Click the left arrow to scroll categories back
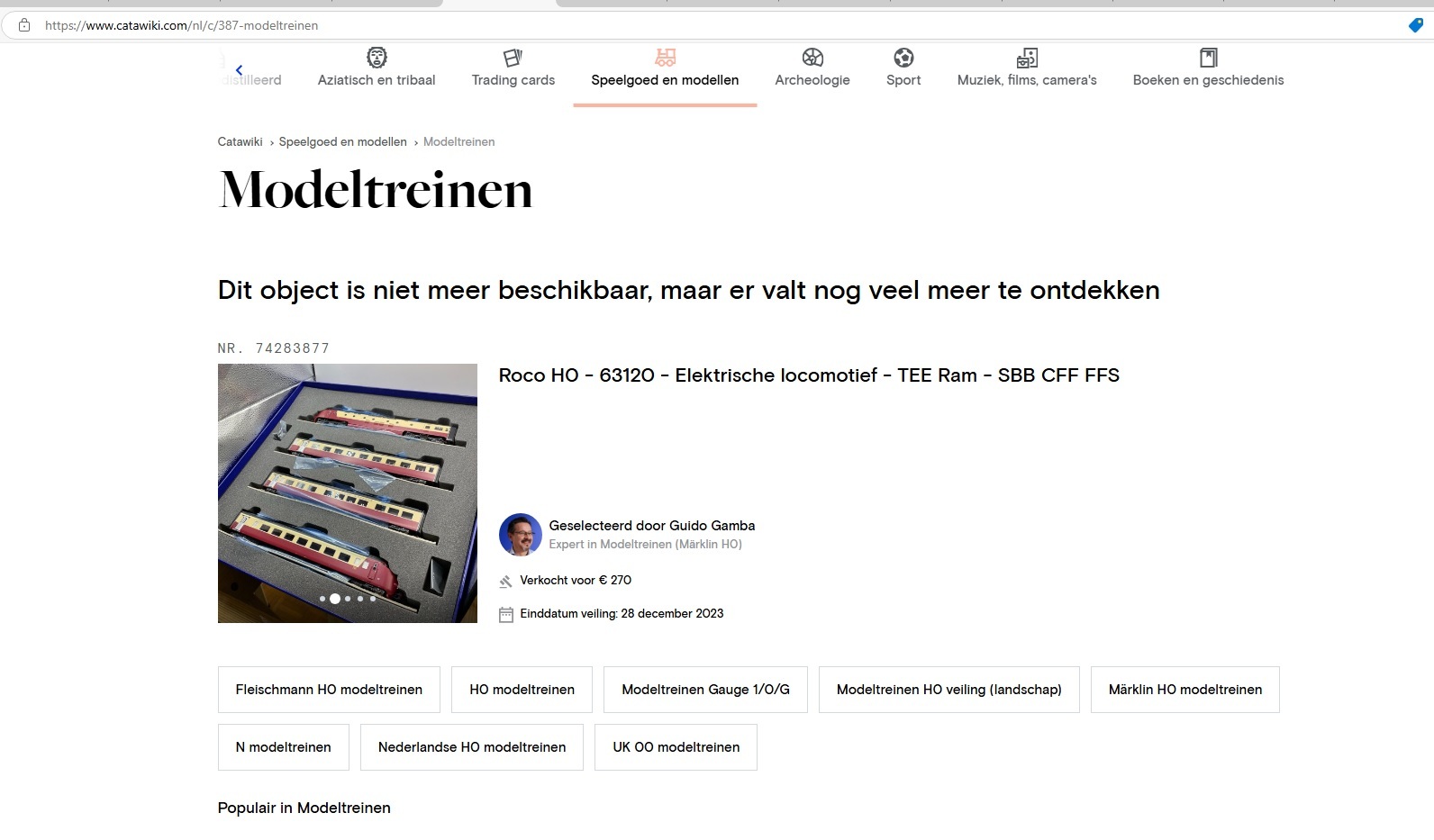The image size is (1434, 840). point(239,69)
